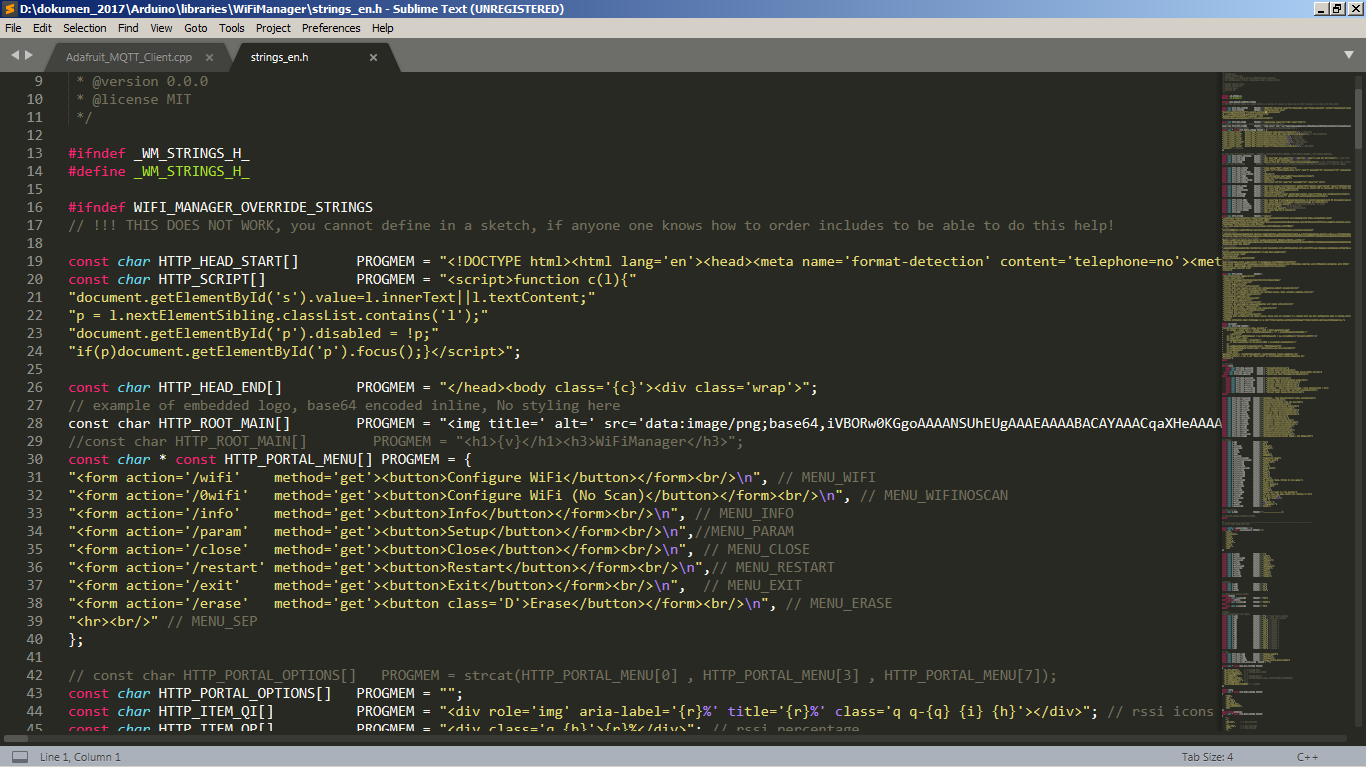Viewport: 1366px width, 768px height.
Task: Open the Preferences menu
Action: (331, 28)
